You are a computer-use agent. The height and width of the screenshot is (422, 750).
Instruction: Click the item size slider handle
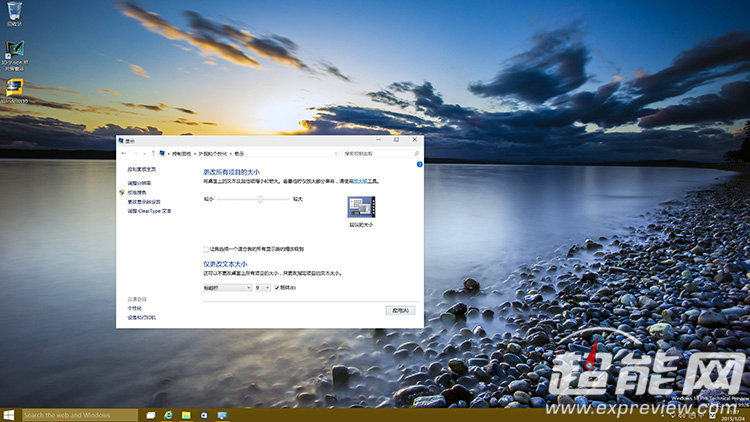pyautogui.click(x=260, y=200)
